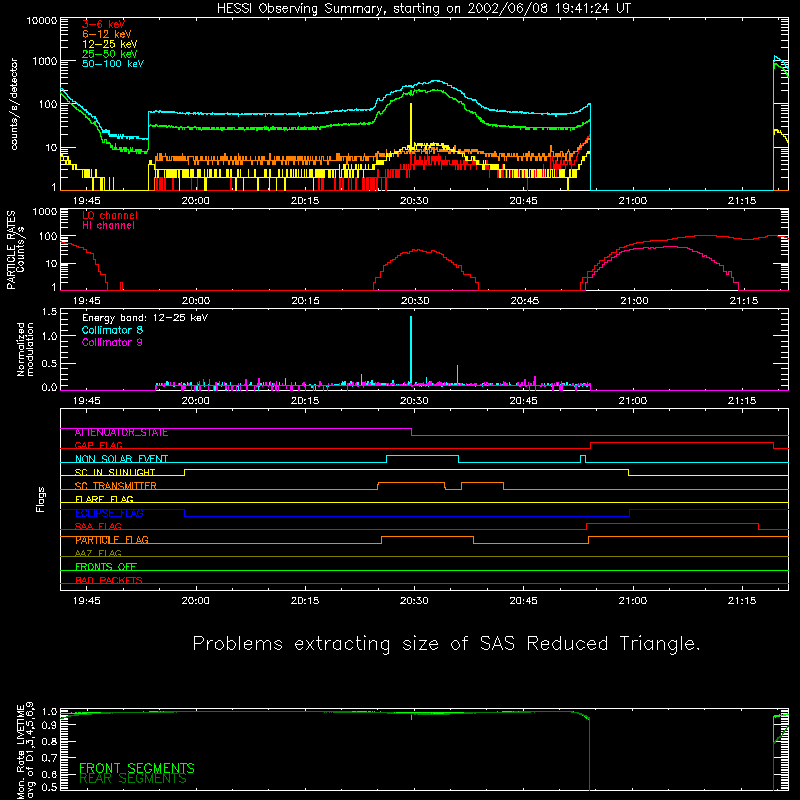Viewport: 800px width, 800px height.
Task: Click the 20:30 time label under the counts panel
Action: pos(414,201)
